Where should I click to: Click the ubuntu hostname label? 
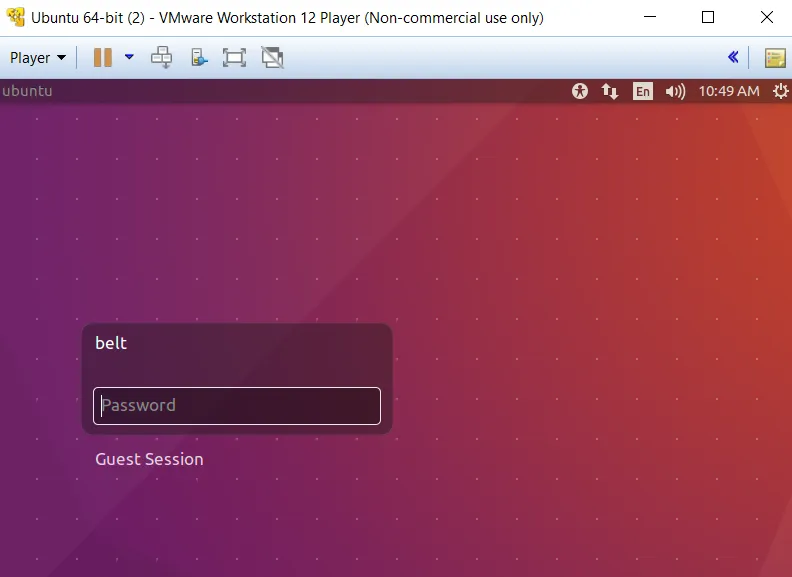coord(27,91)
